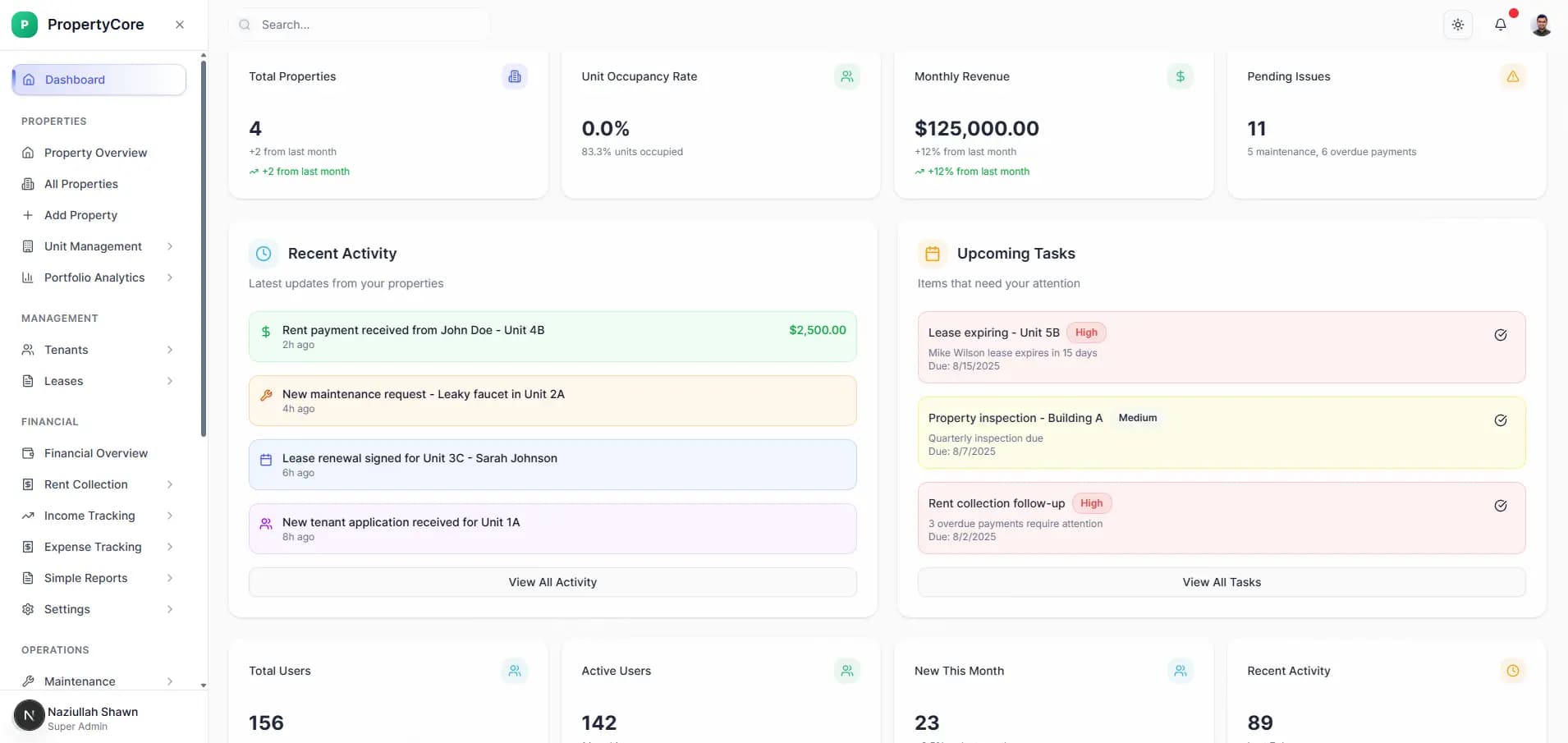Click the View All Activity button

pos(552,581)
